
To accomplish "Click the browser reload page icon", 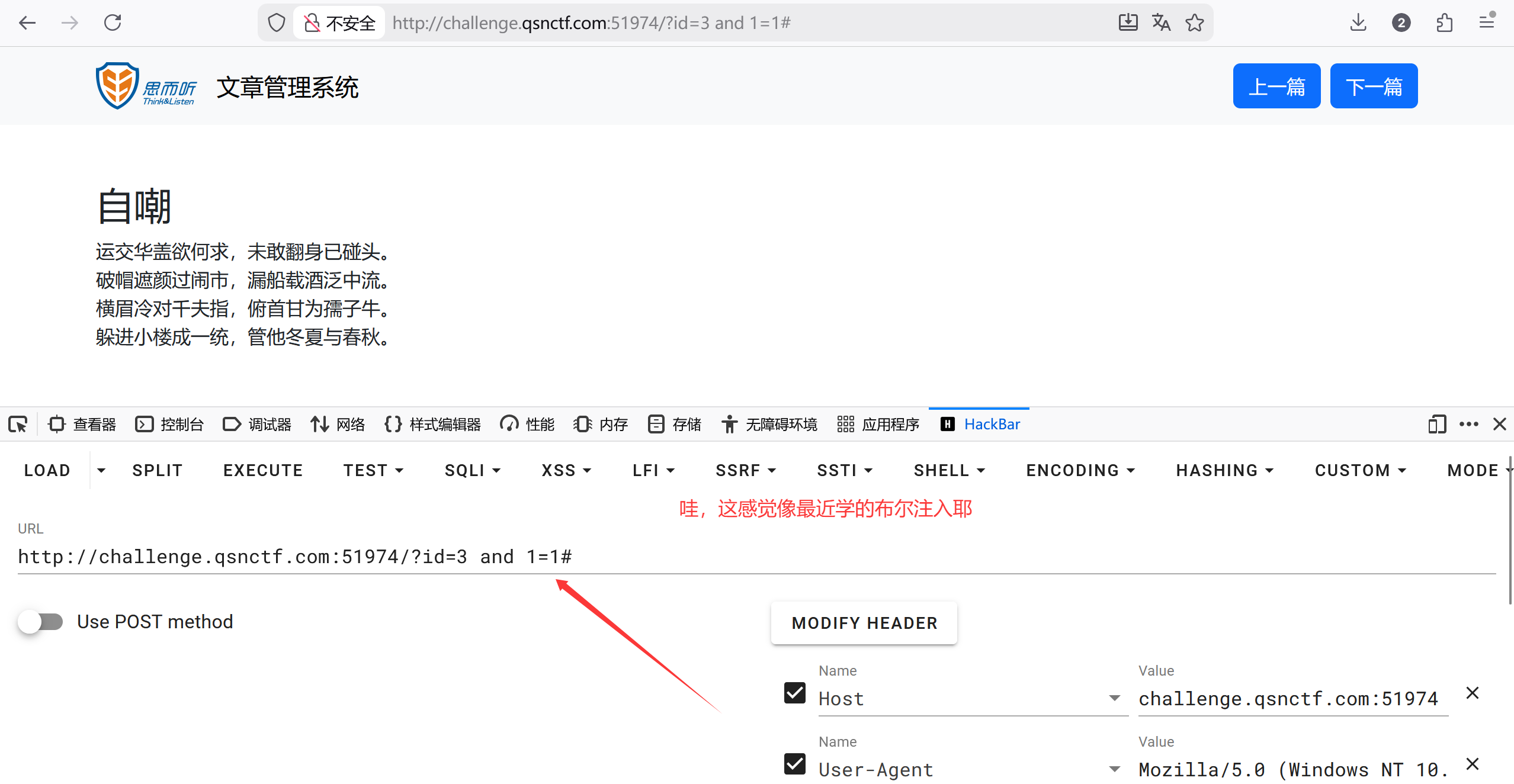I will (113, 23).
